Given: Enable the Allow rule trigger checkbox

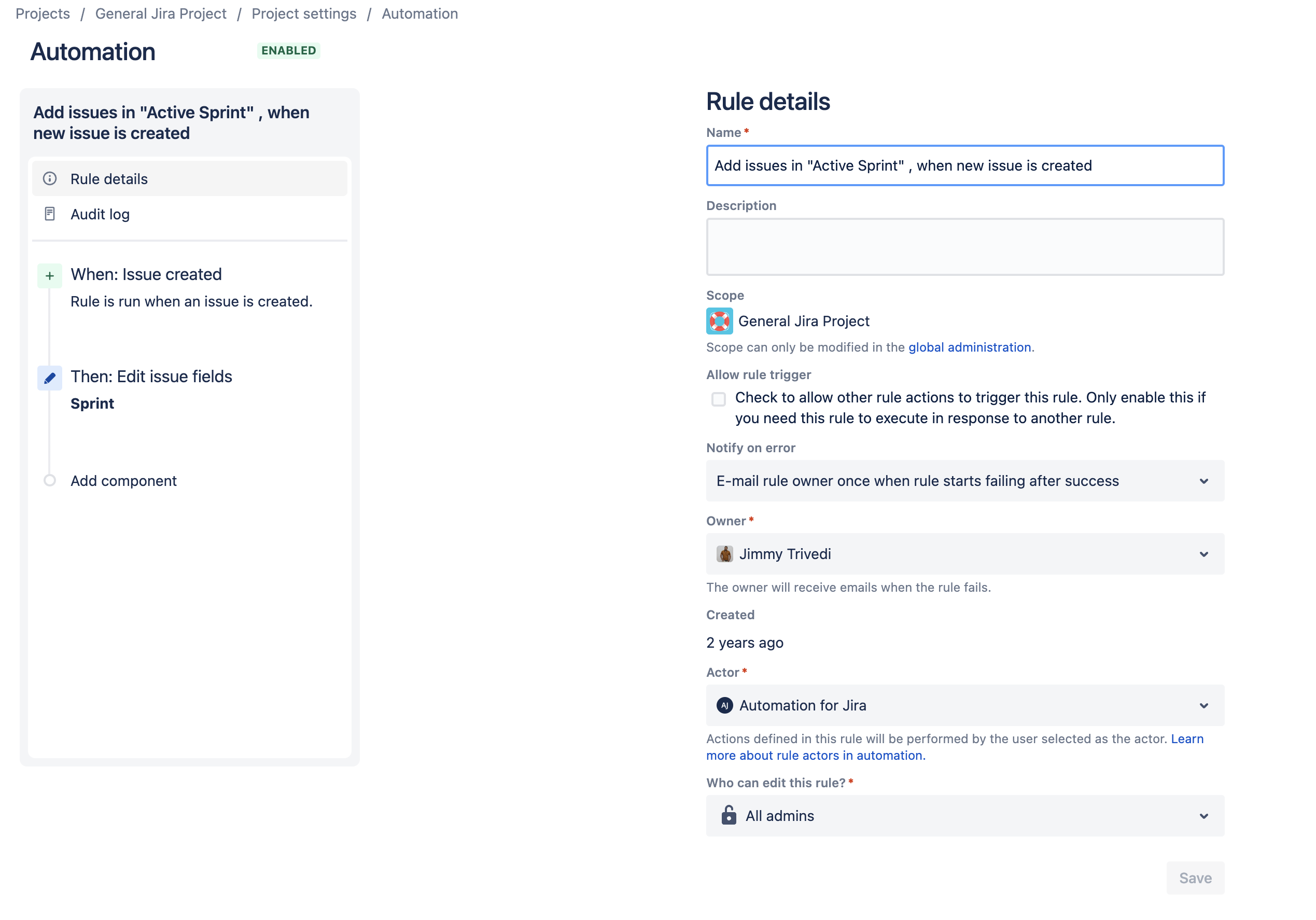Looking at the screenshot, I should [718, 399].
